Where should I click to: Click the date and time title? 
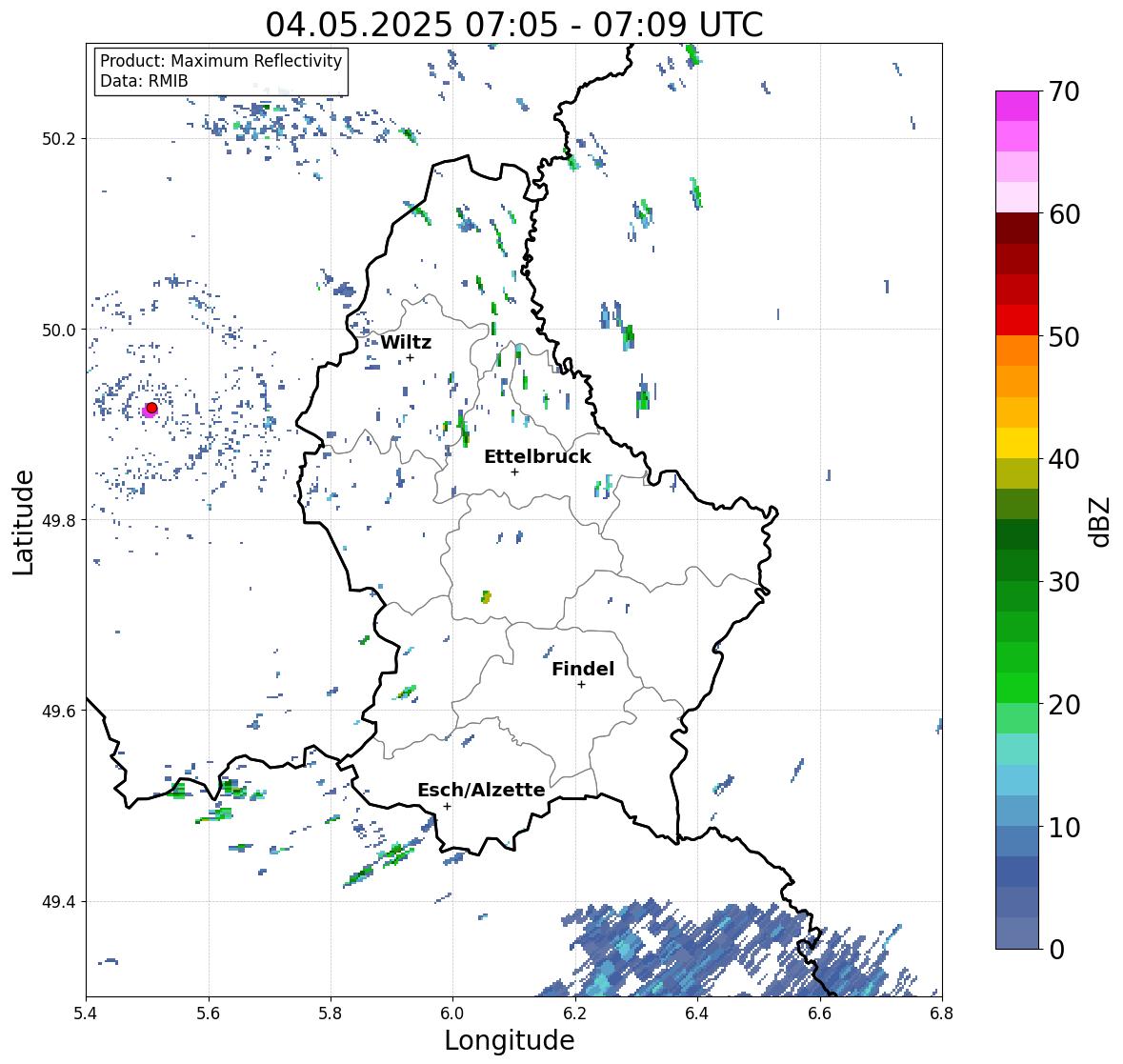pyautogui.click(x=514, y=25)
